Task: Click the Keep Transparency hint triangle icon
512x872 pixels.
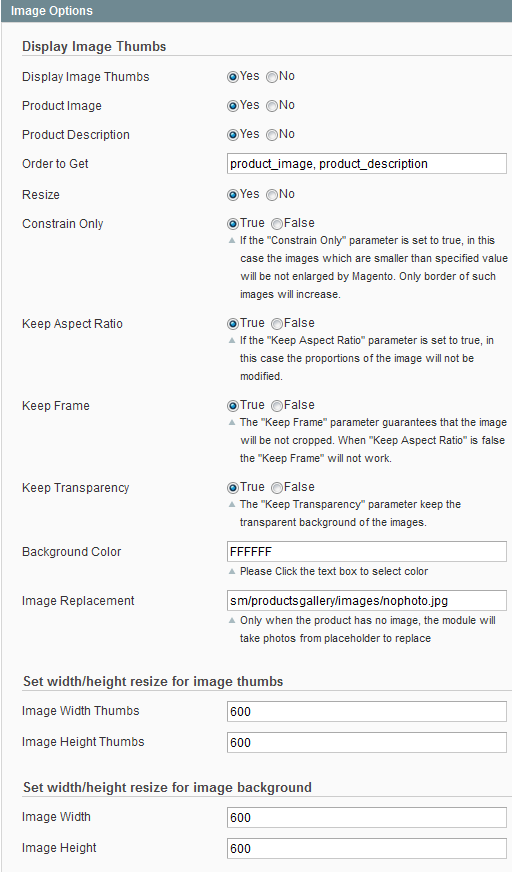Action: click(x=232, y=504)
